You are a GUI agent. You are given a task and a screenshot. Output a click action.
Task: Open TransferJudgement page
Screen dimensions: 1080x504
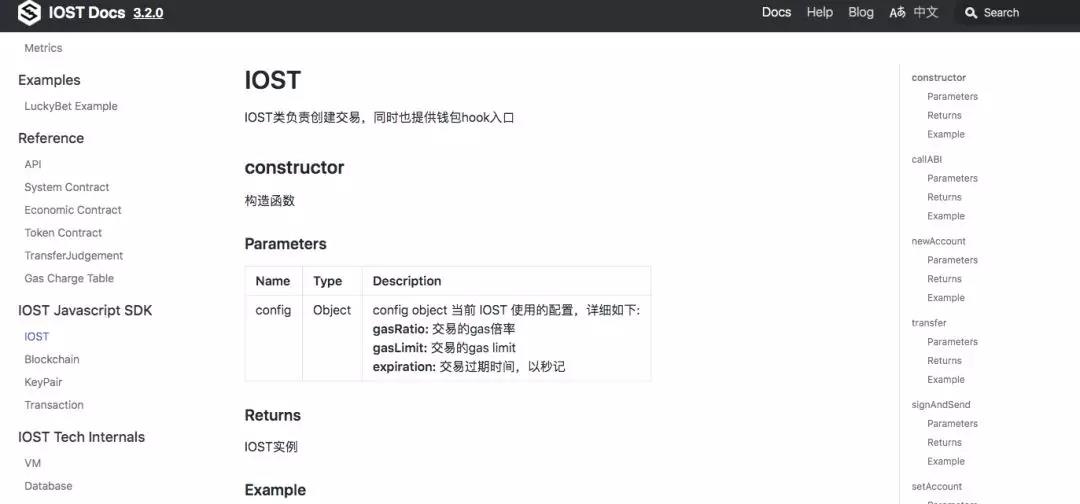(74, 255)
